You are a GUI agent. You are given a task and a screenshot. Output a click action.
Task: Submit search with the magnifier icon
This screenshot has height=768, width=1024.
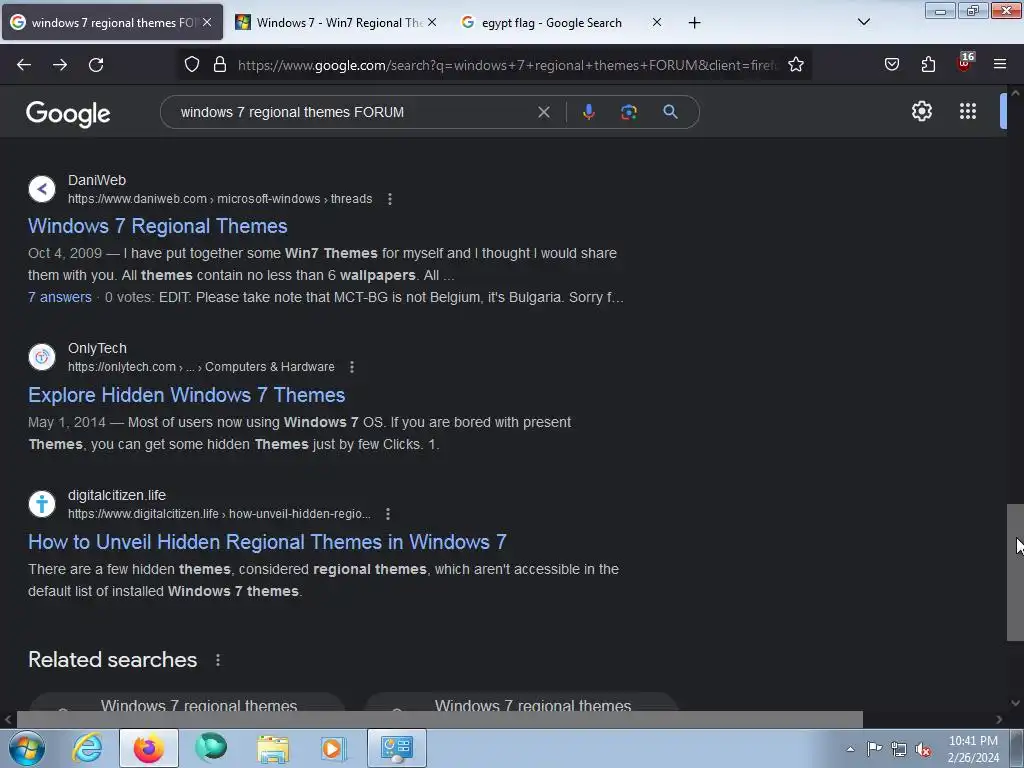click(670, 112)
